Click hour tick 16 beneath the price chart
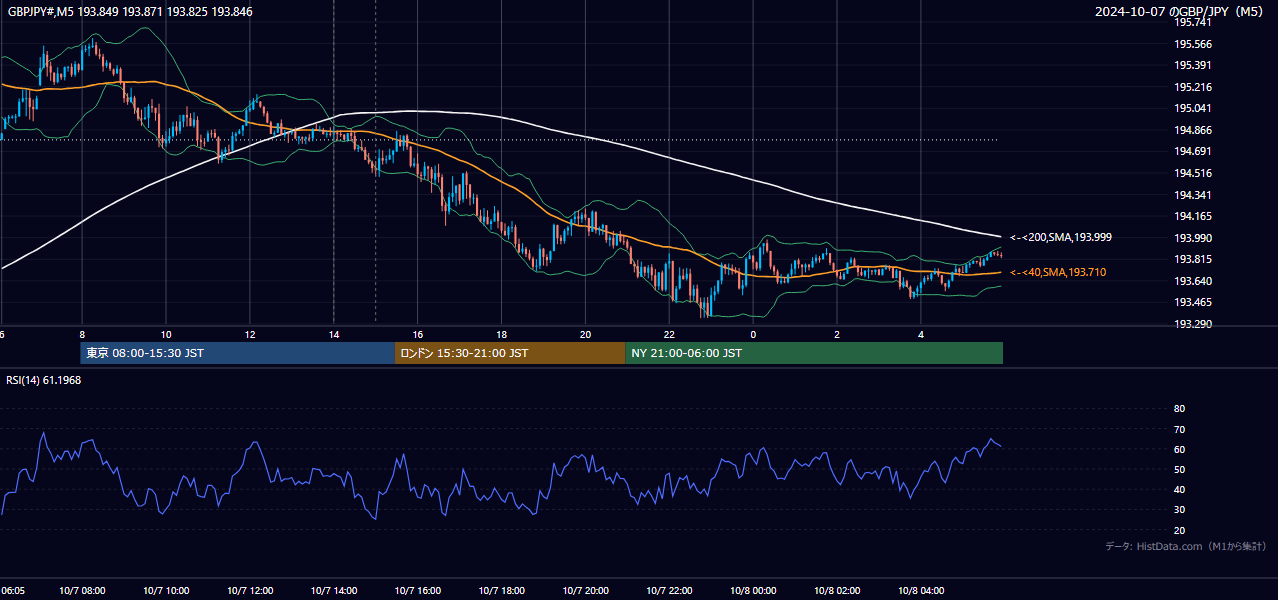Image resolution: width=1278 pixels, height=600 pixels. (x=418, y=335)
